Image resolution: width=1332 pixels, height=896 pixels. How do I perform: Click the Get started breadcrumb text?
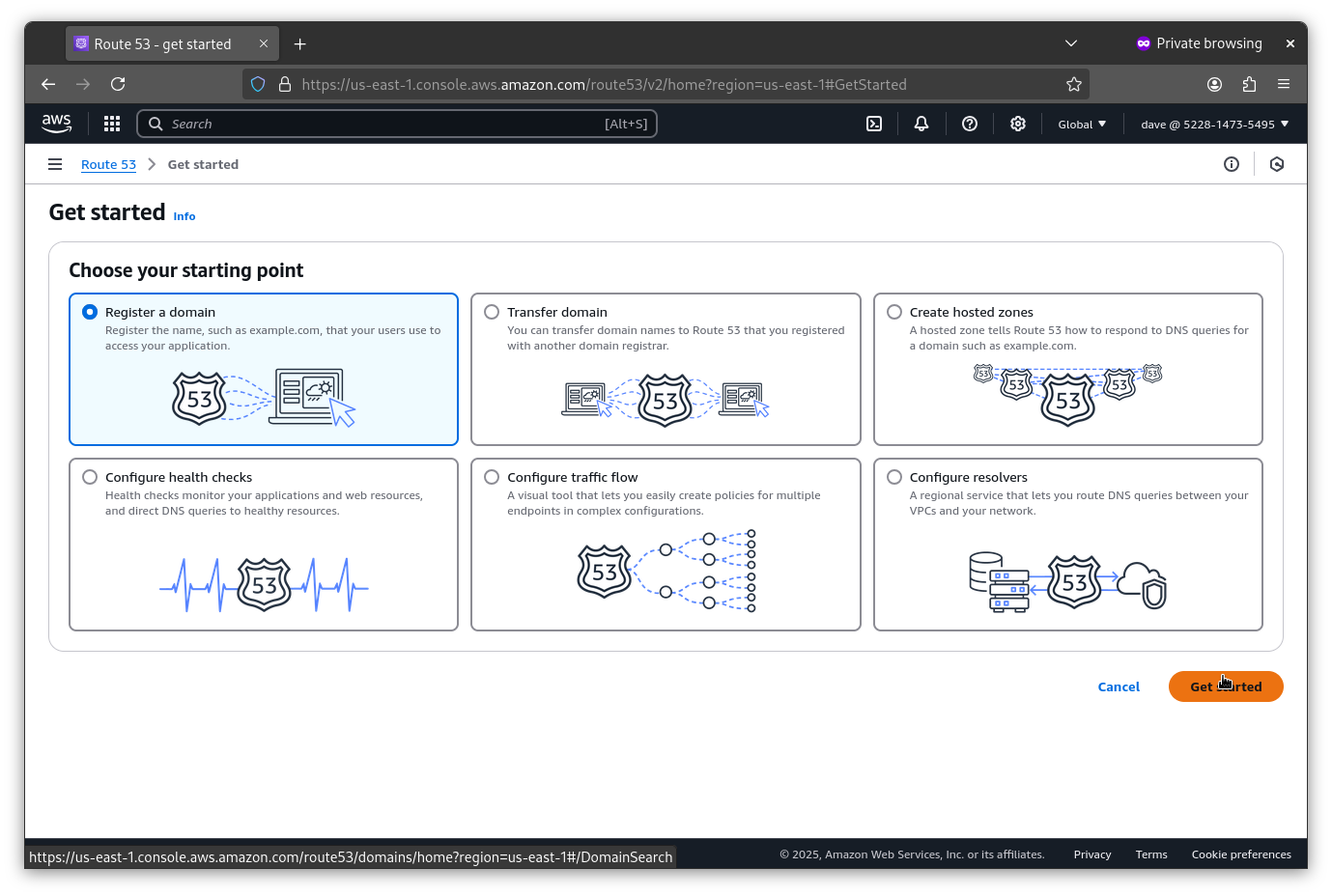pyautogui.click(x=203, y=164)
